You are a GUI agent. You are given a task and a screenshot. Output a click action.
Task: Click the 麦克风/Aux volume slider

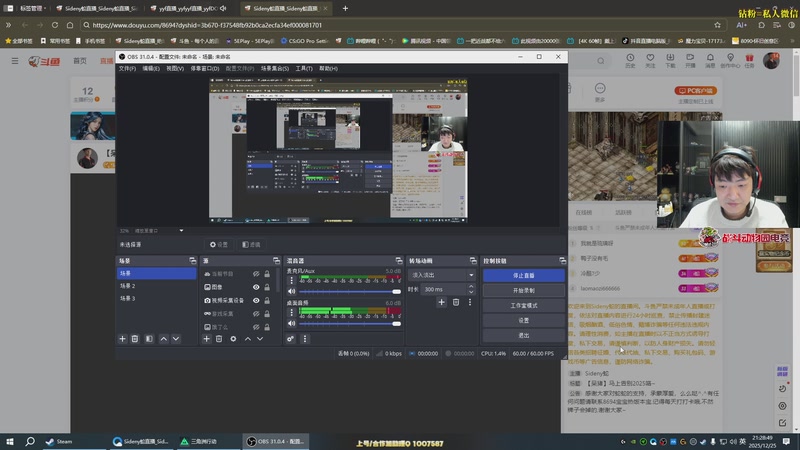pyautogui.click(x=345, y=291)
